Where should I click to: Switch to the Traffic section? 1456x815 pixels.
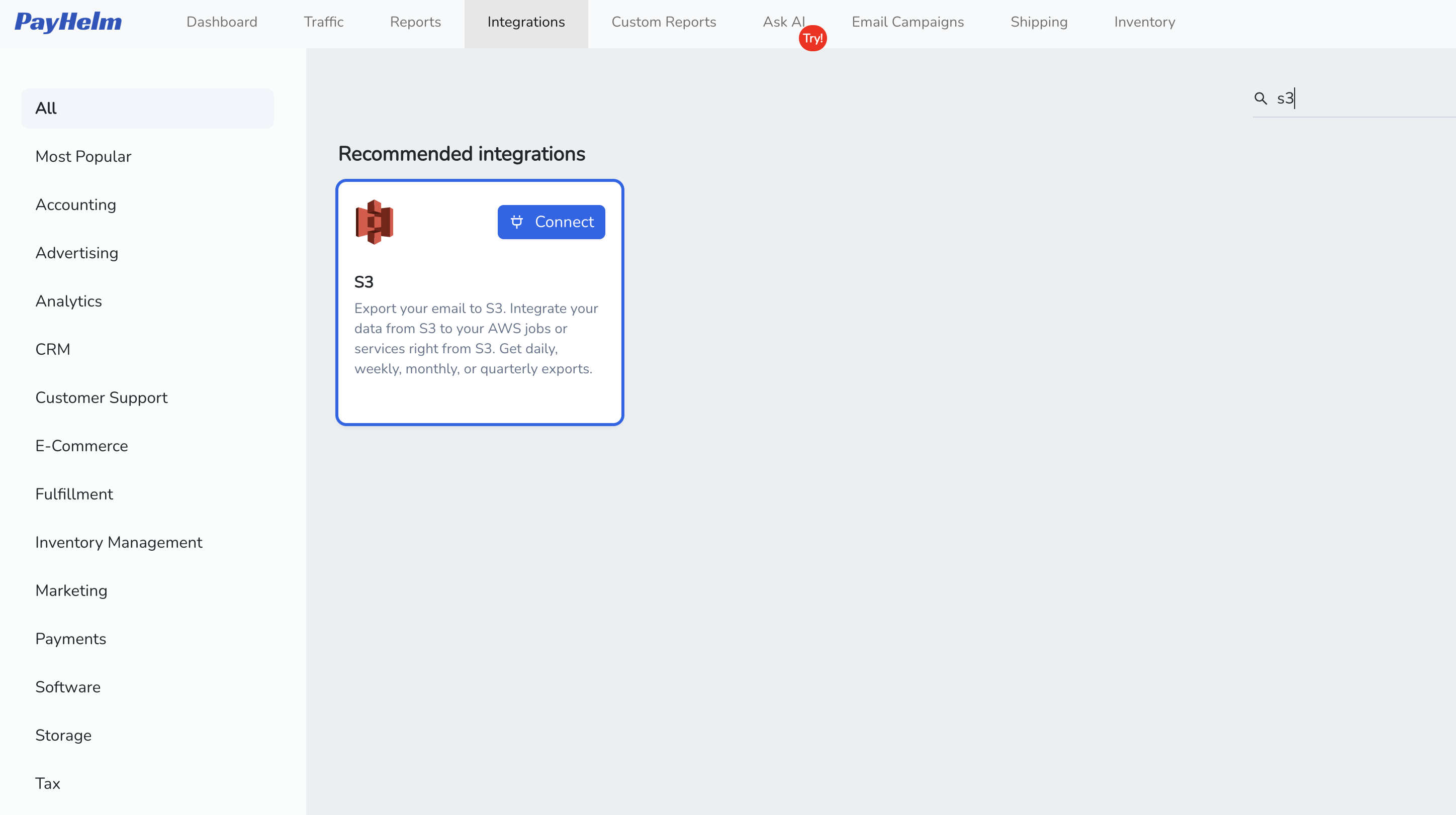click(x=323, y=22)
